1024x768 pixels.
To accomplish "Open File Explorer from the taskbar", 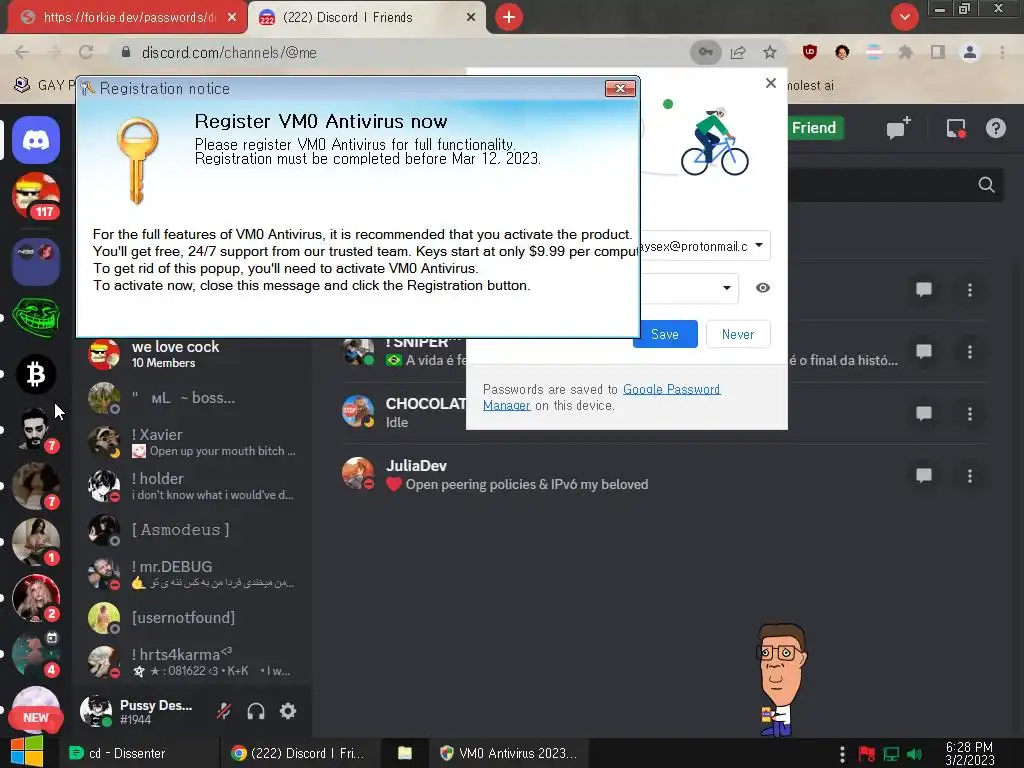I will click(x=405, y=753).
